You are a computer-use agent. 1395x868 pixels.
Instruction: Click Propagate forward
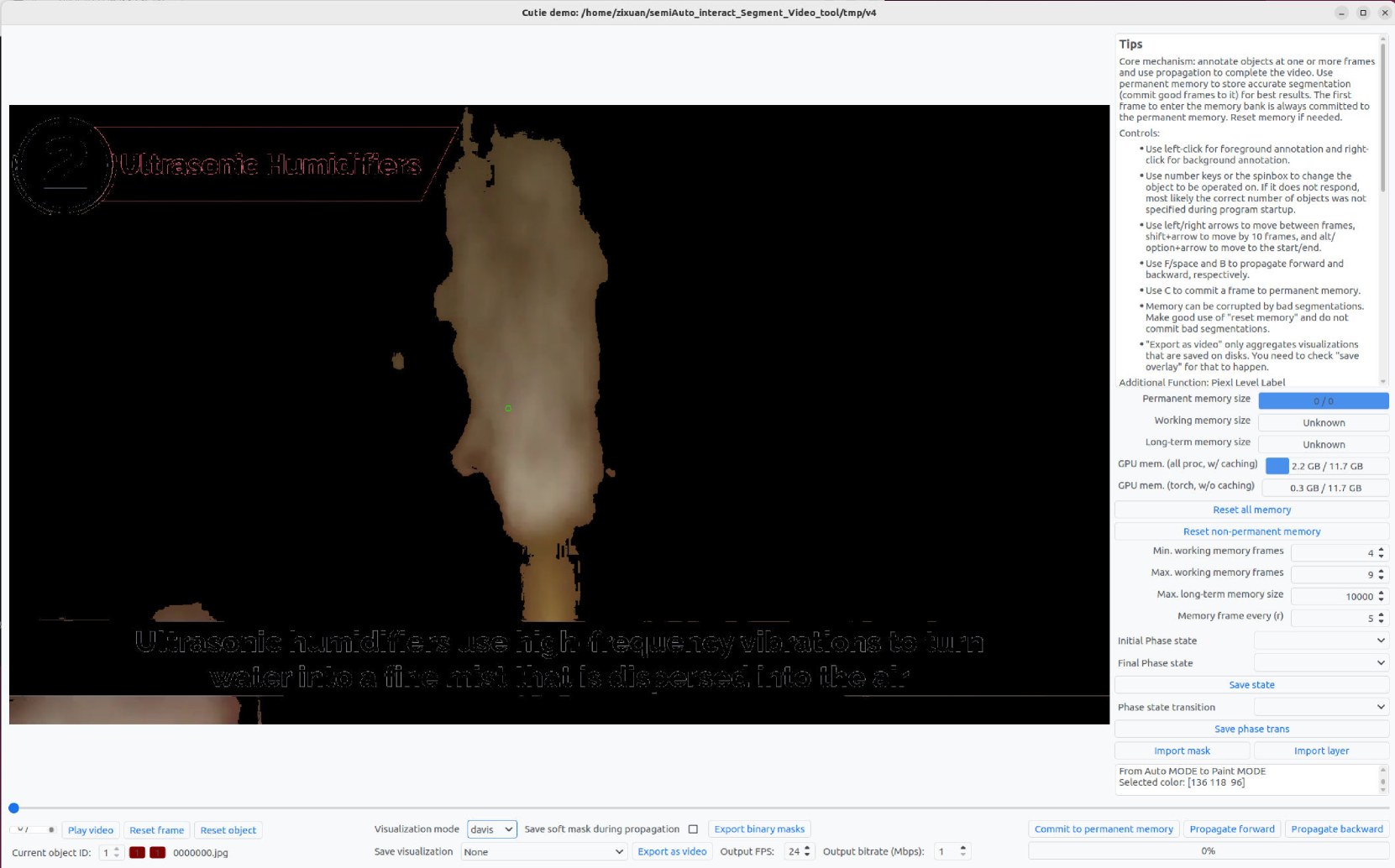pyautogui.click(x=1232, y=829)
